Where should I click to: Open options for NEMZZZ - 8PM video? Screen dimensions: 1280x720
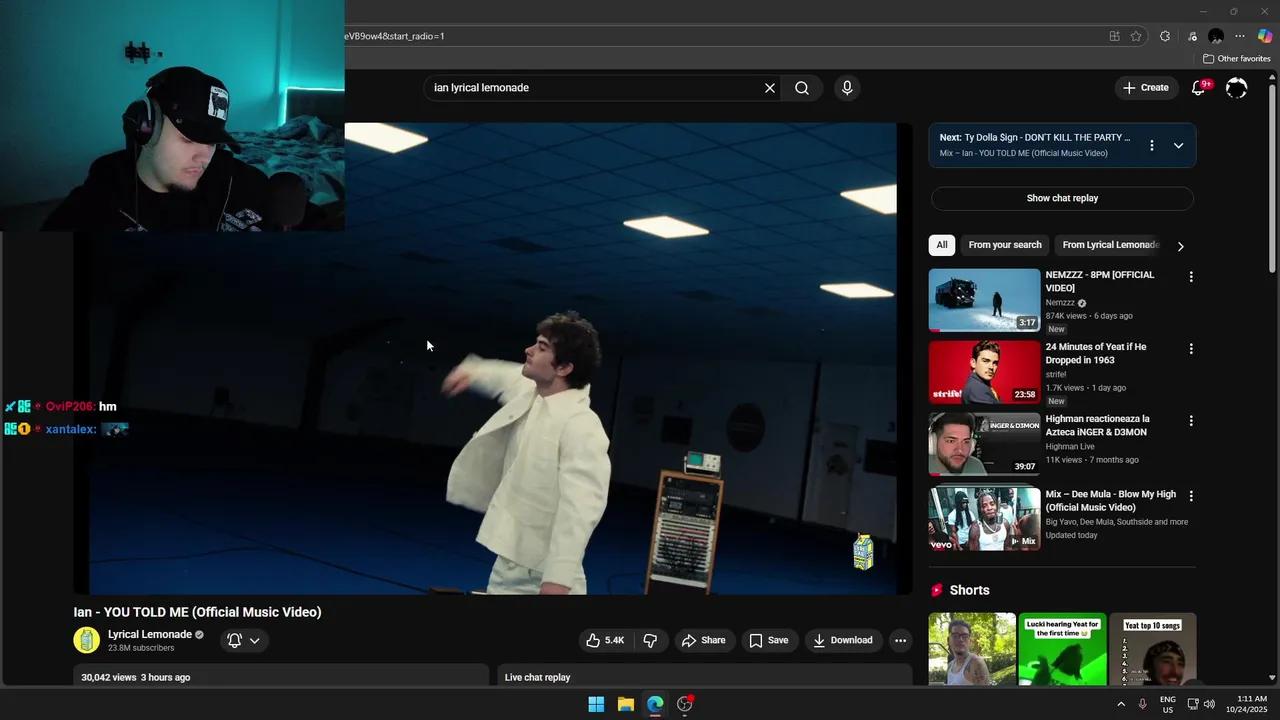pos(1191,277)
